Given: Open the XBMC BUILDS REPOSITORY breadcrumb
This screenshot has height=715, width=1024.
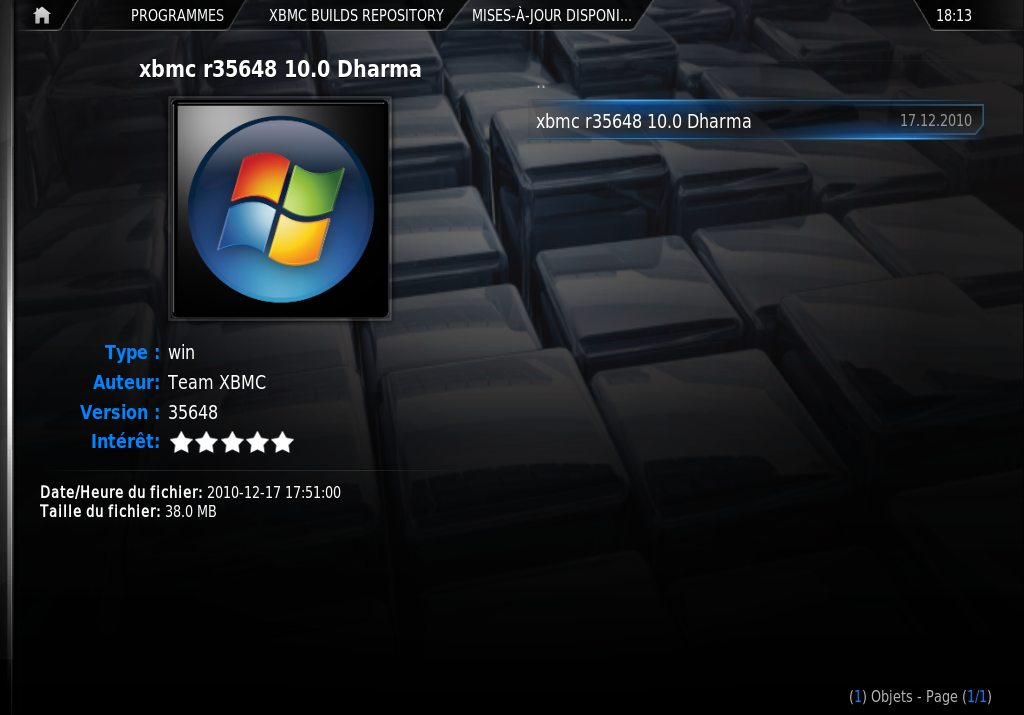Looking at the screenshot, I should [356, 16].
